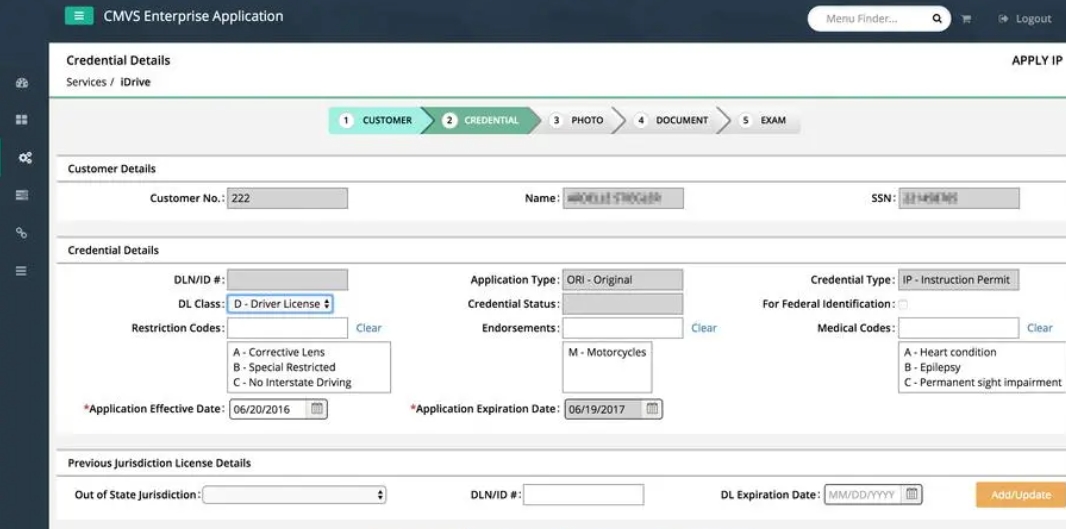Click Logout in the header
Screen dimensions: 1066x529
point(1025,19)
